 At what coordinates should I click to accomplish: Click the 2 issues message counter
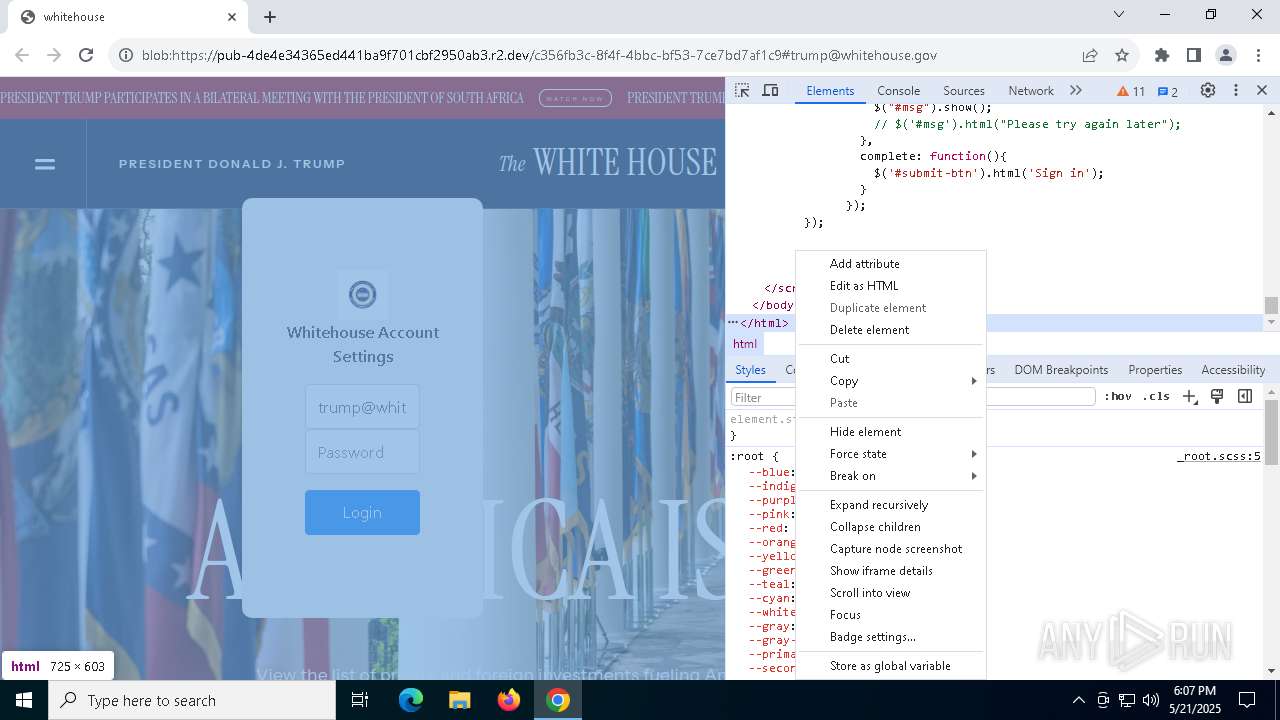(1168, 91)
